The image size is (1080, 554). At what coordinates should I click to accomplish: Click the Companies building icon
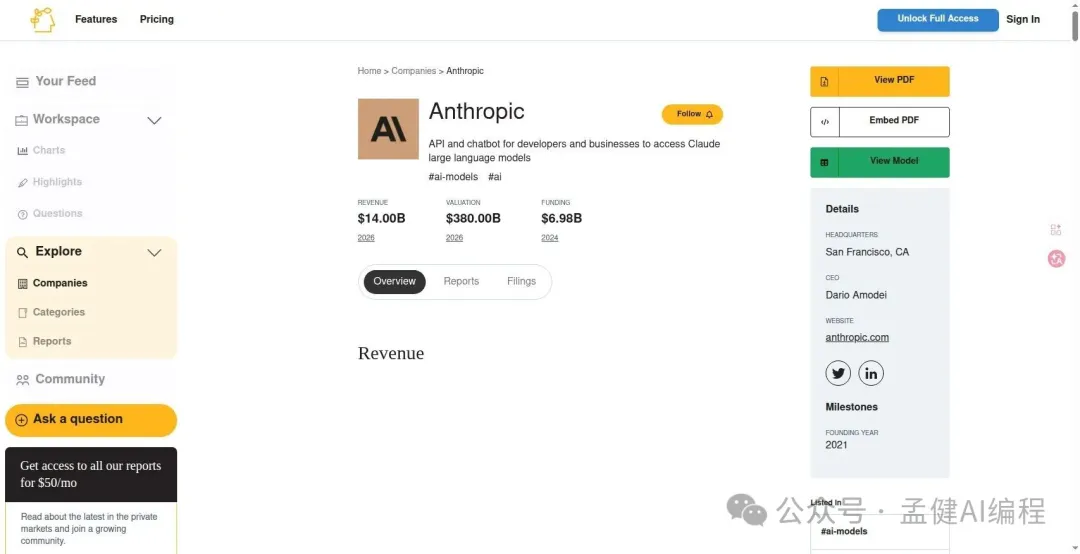click(22, 284)
